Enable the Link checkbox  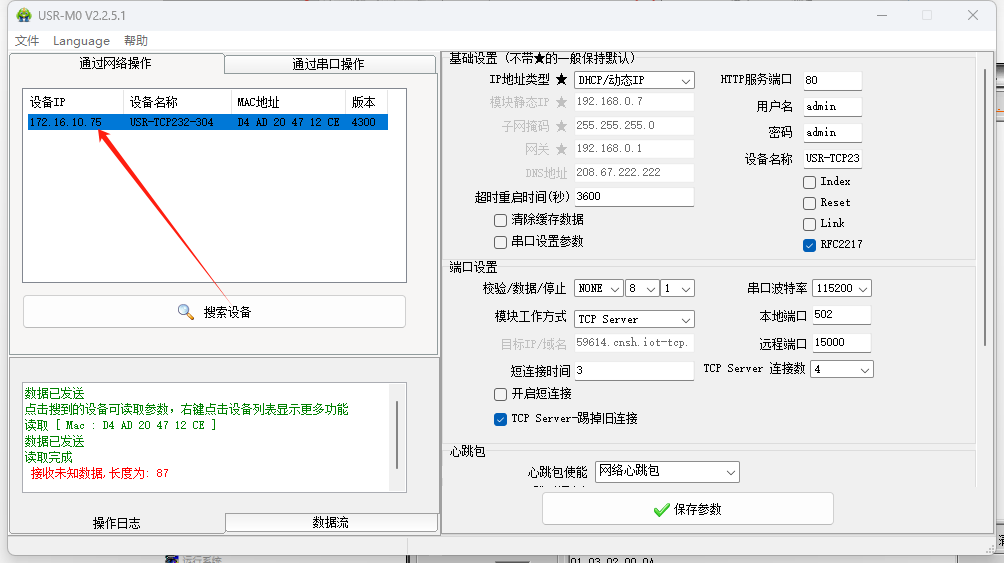coord(809,224)
